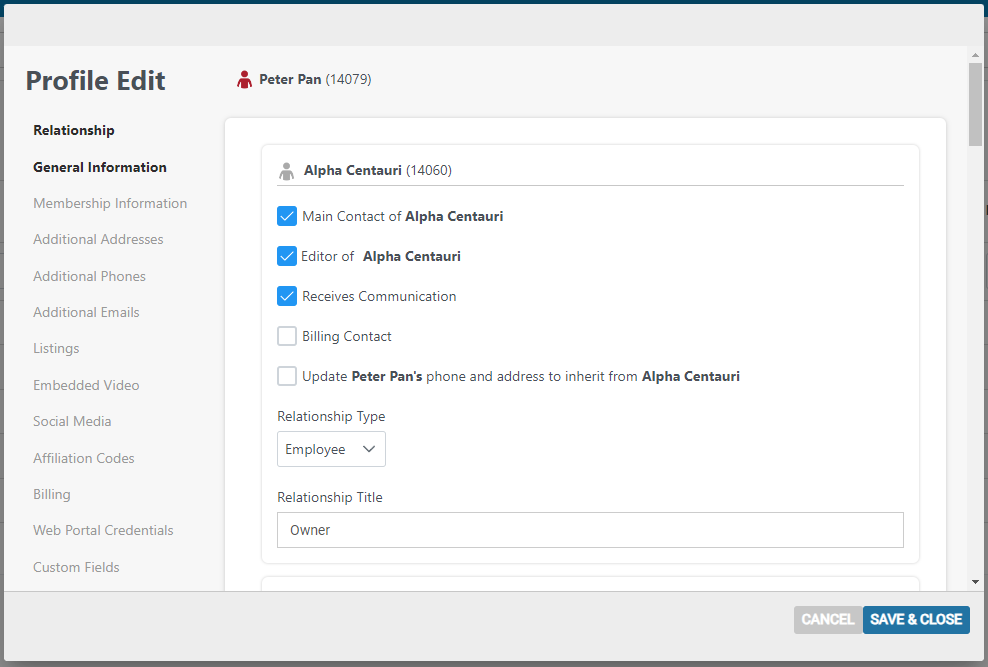Click the Cancel button
988x667 pixels.
tap(828, 620)
